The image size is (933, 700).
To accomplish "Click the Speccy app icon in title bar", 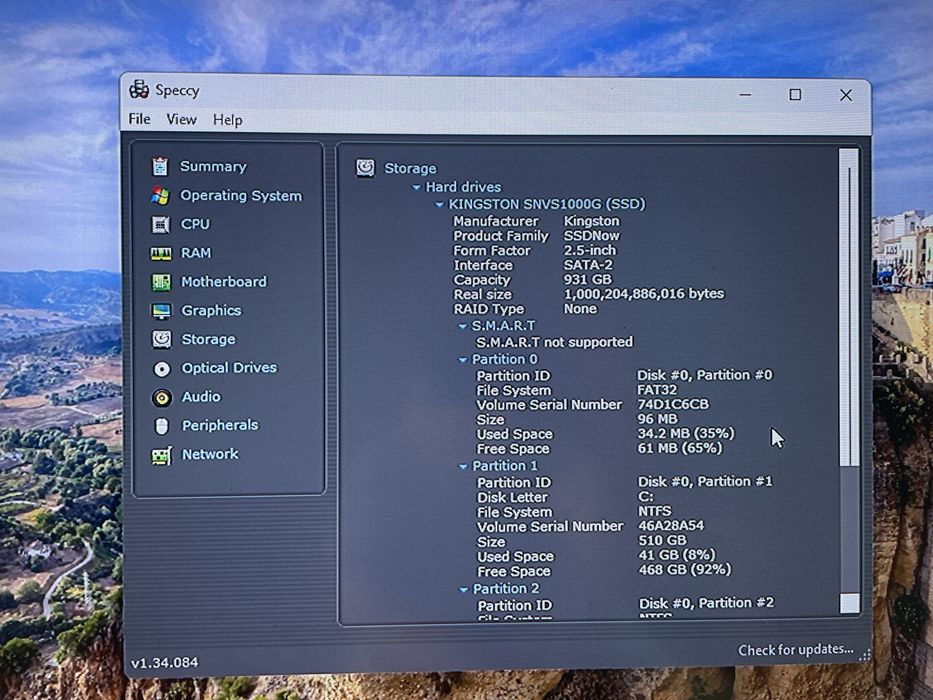I will pos(139,89).
